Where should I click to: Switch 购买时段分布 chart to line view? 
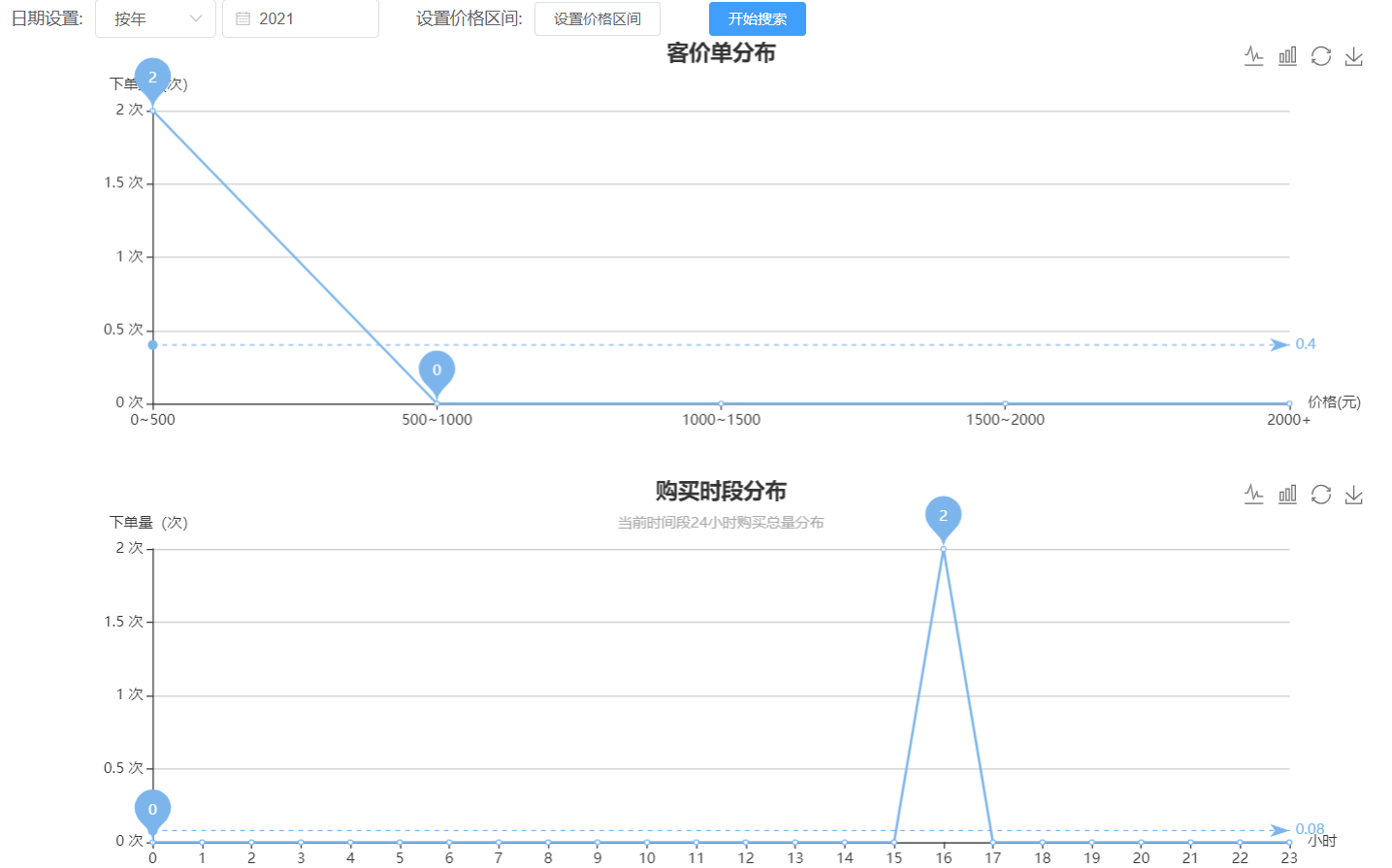pyautogui.click(x=1253, y=495)
